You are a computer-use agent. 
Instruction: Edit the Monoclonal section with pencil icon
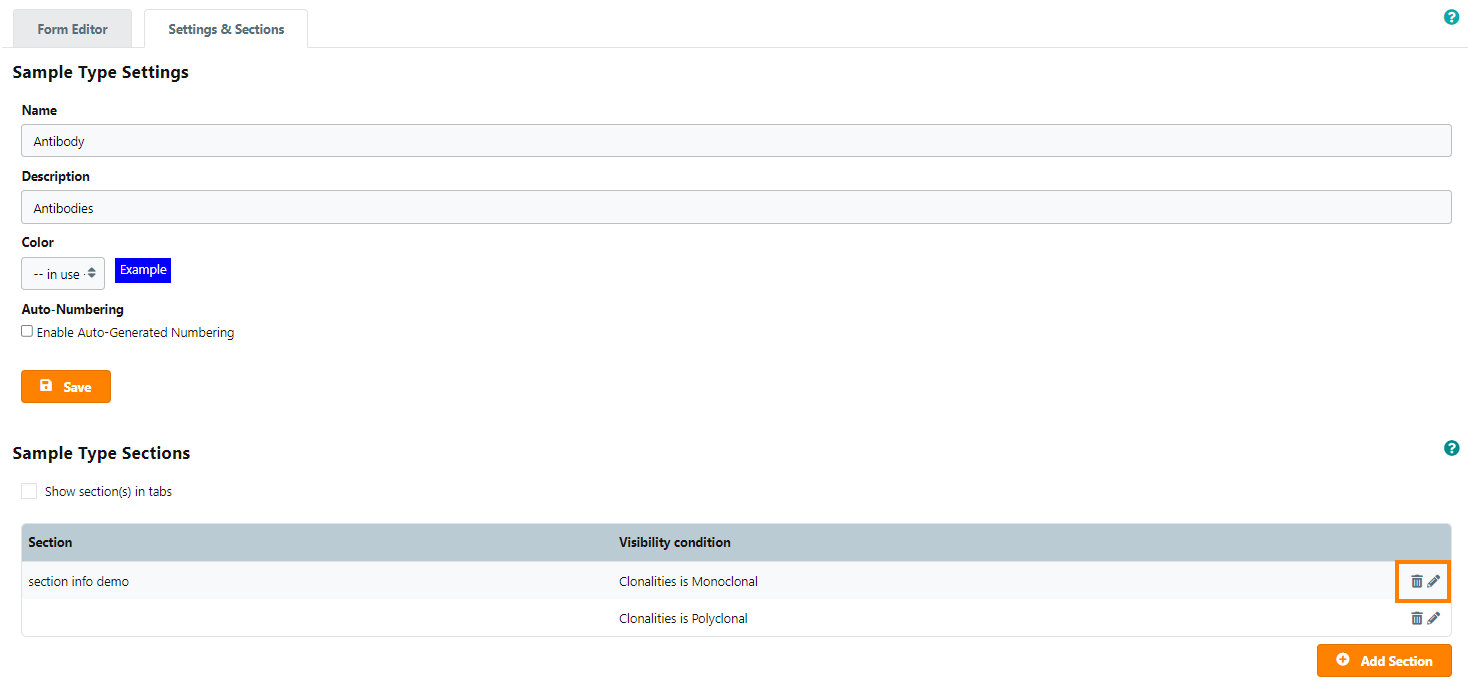[1433, 581]
